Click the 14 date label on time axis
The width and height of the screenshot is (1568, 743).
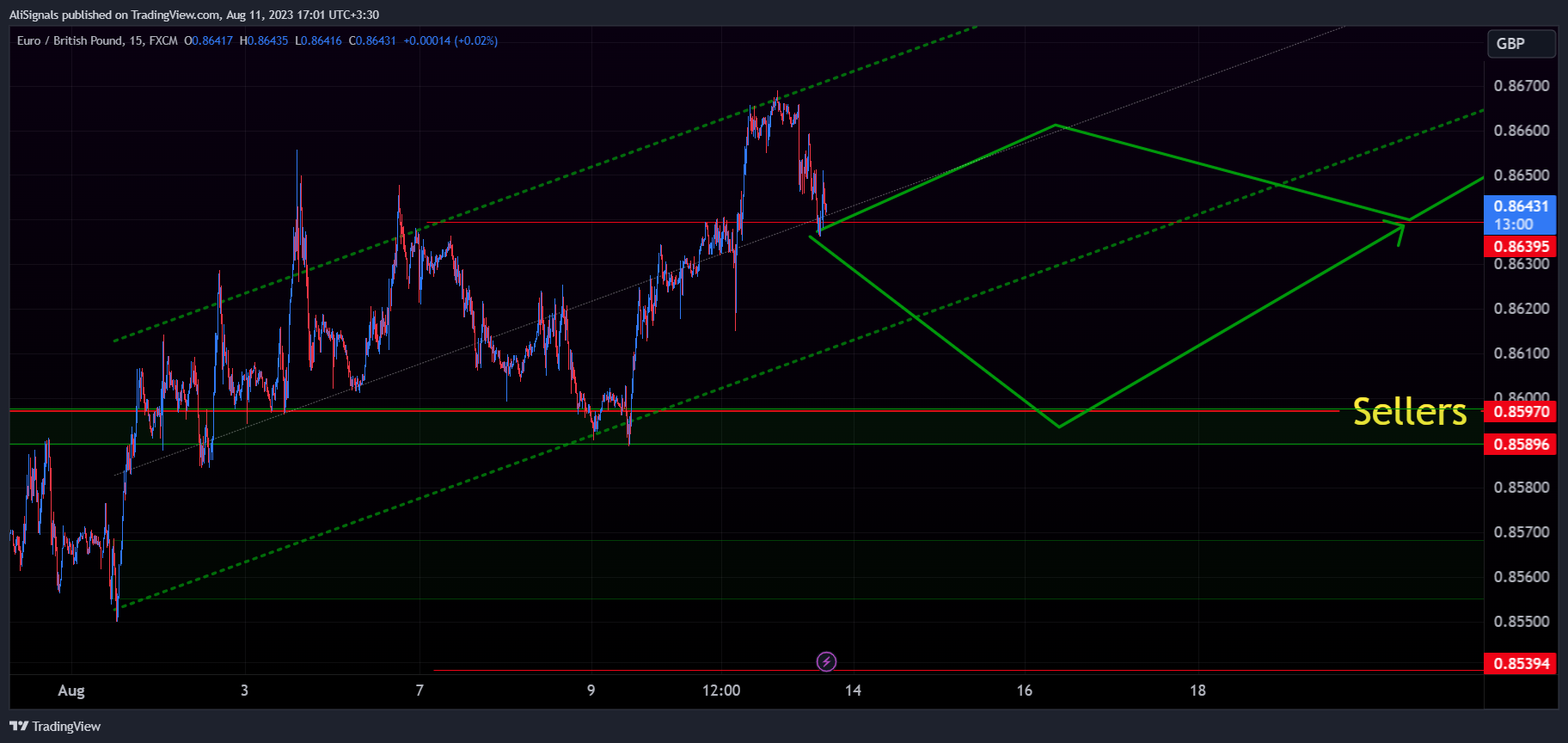click(x=853, y=691)
